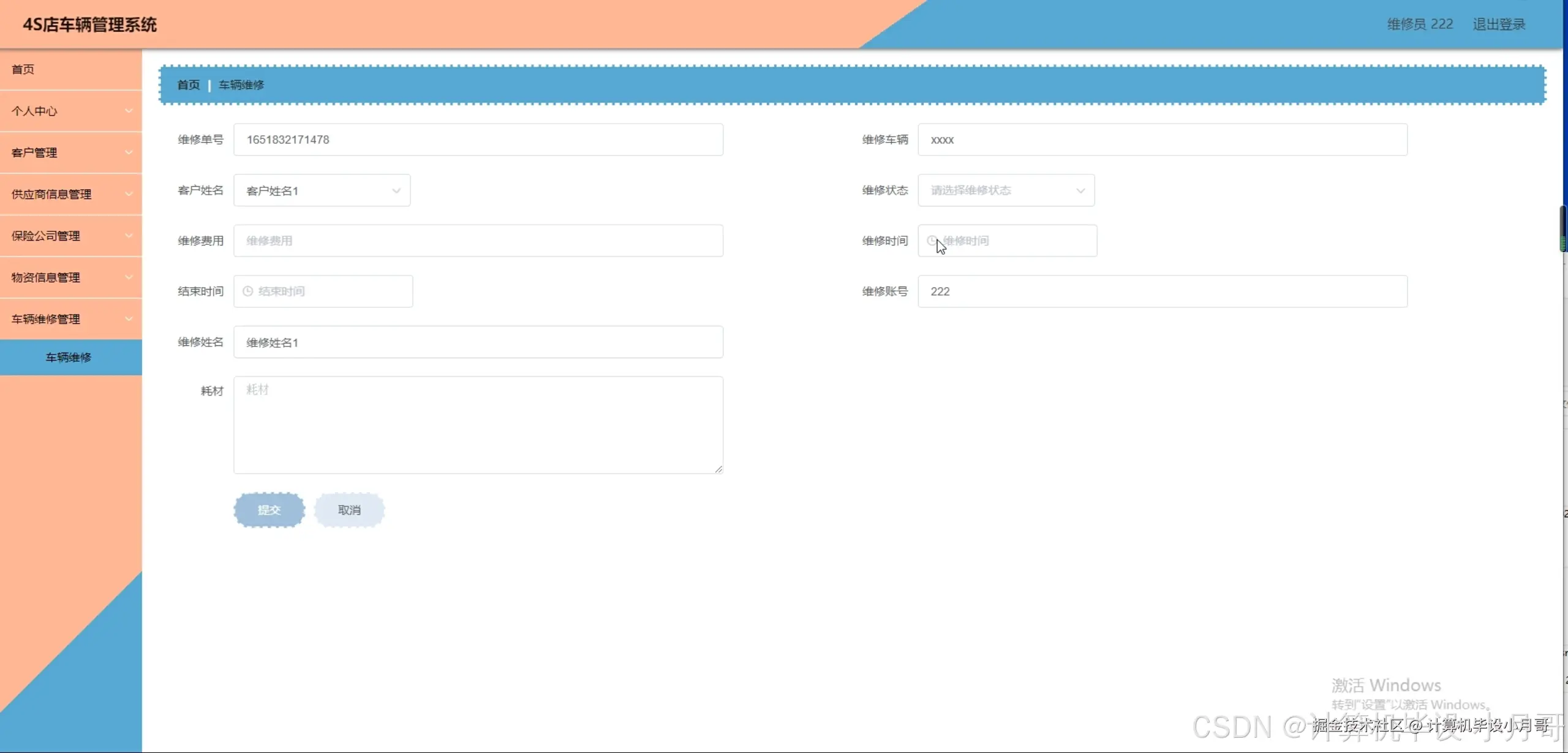Go to 首页 in sidebar

[x=23, y=69]
